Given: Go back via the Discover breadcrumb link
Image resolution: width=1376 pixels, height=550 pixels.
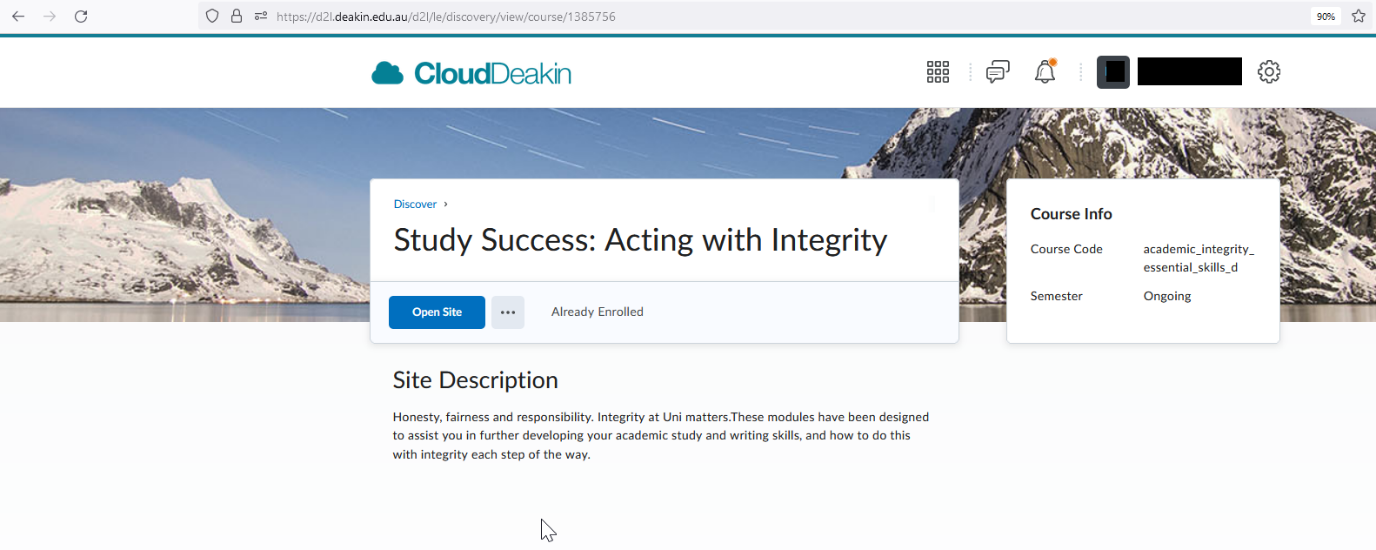Looking at the screenshot, I should point(415,204).
